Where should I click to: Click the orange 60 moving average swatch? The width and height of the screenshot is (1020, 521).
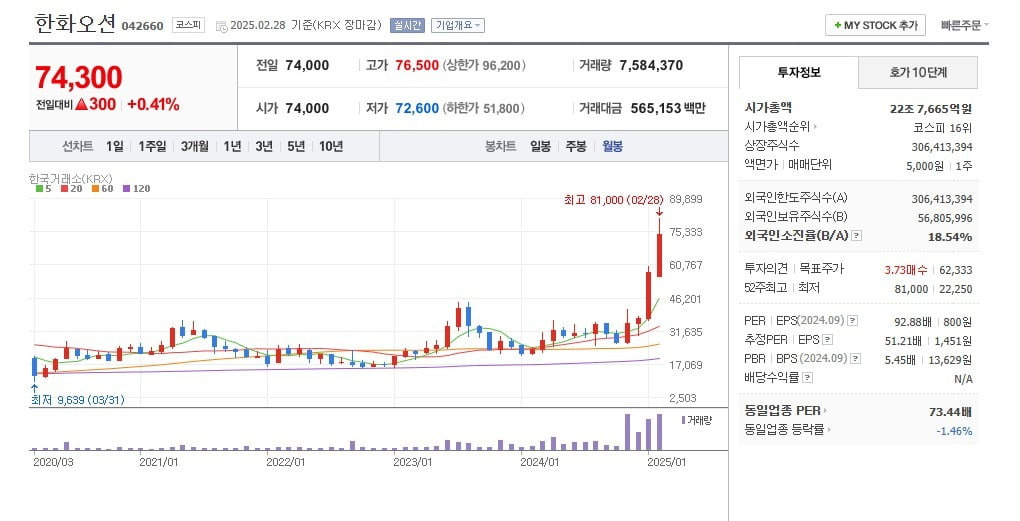(x=95, y=189)
